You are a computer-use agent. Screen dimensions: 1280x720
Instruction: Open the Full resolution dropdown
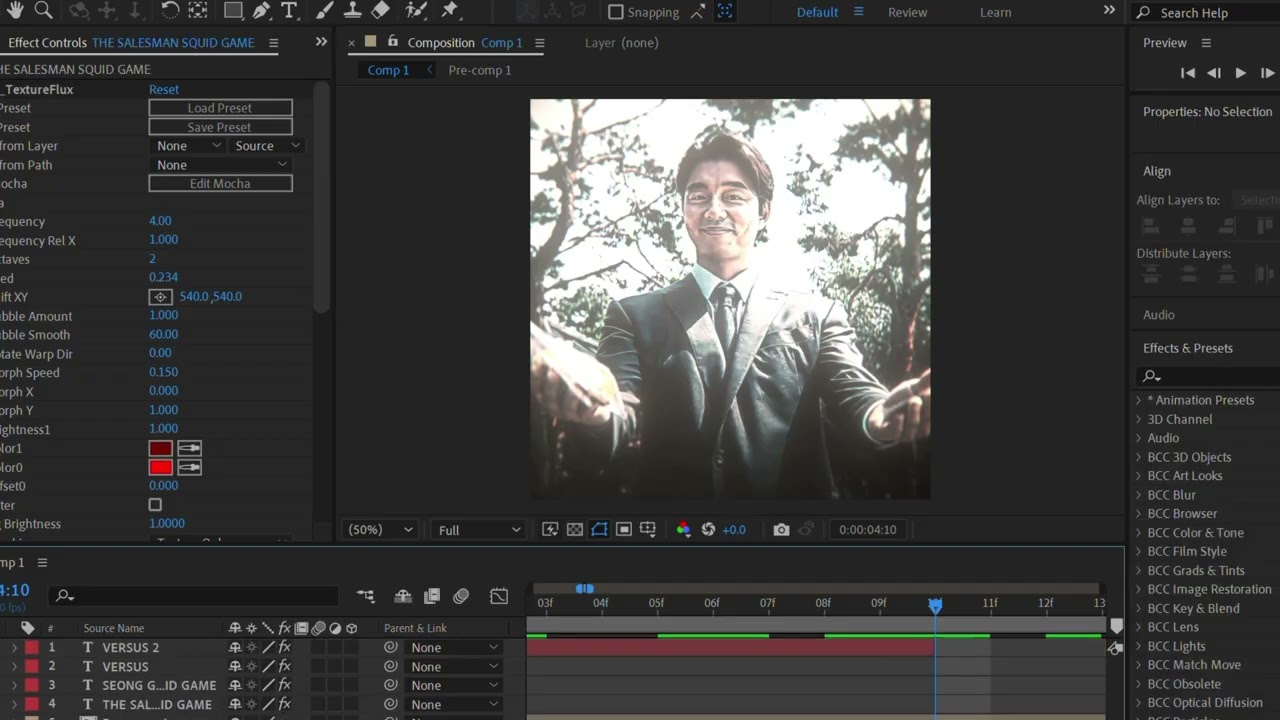coord(479,530)
